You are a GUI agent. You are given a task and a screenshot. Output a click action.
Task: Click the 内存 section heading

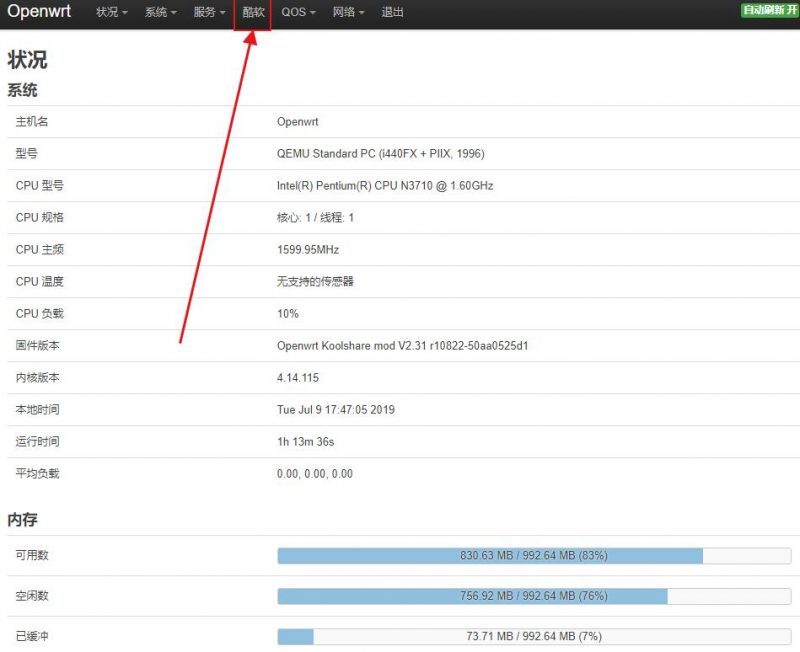tap(23, 520)
